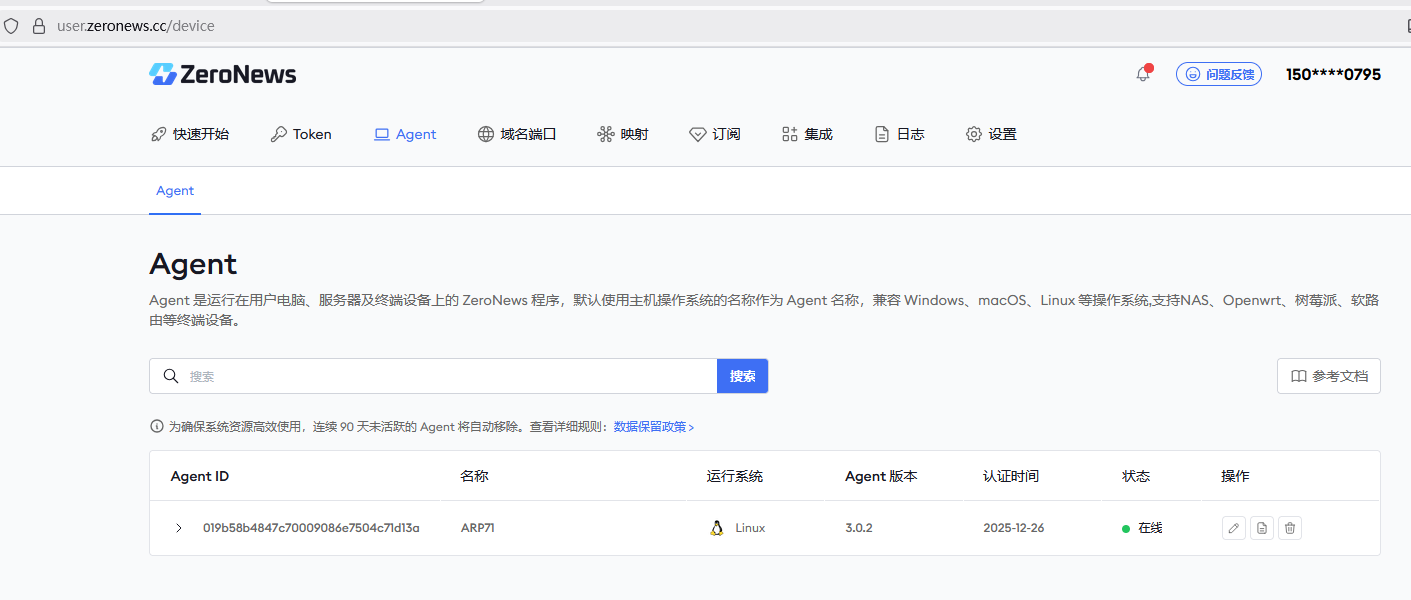Open the 映射 navigation item
1411x600 pixels.
[x=623, y=134]
